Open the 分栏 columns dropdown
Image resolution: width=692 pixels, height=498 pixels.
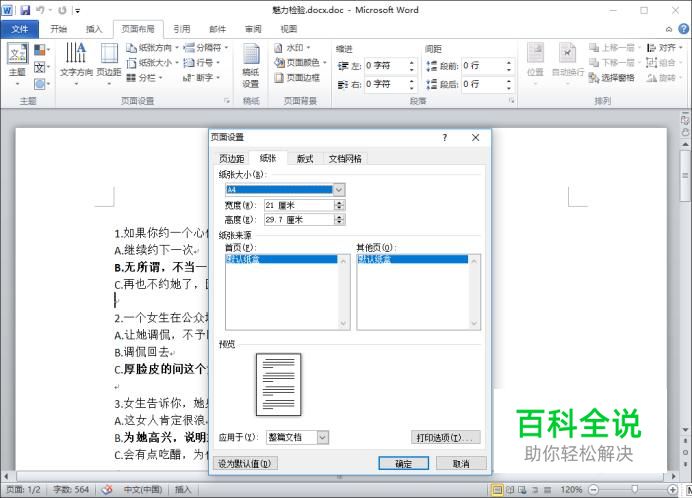pos(145,78)
